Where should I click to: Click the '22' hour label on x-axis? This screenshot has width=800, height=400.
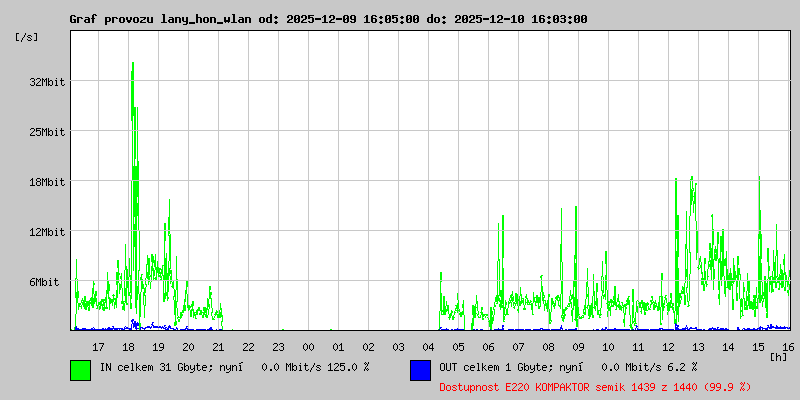tap(248, 347)
